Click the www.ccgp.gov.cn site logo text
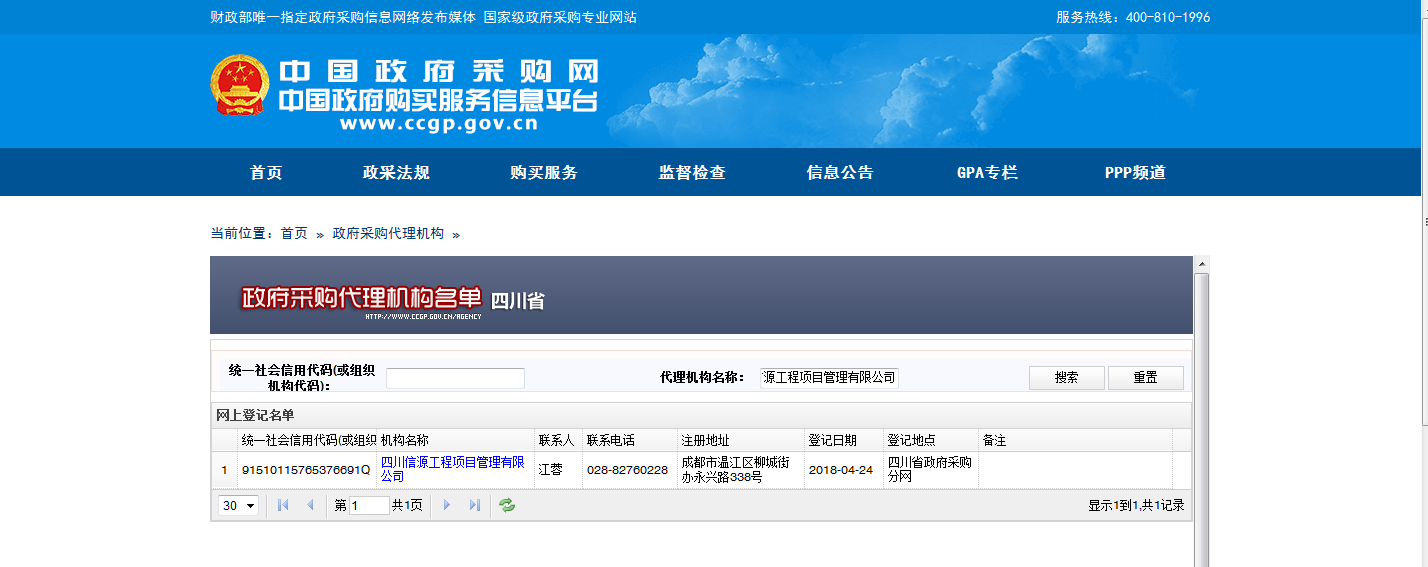This screenshot has width=1428, height=567. (x=439, y=125)
